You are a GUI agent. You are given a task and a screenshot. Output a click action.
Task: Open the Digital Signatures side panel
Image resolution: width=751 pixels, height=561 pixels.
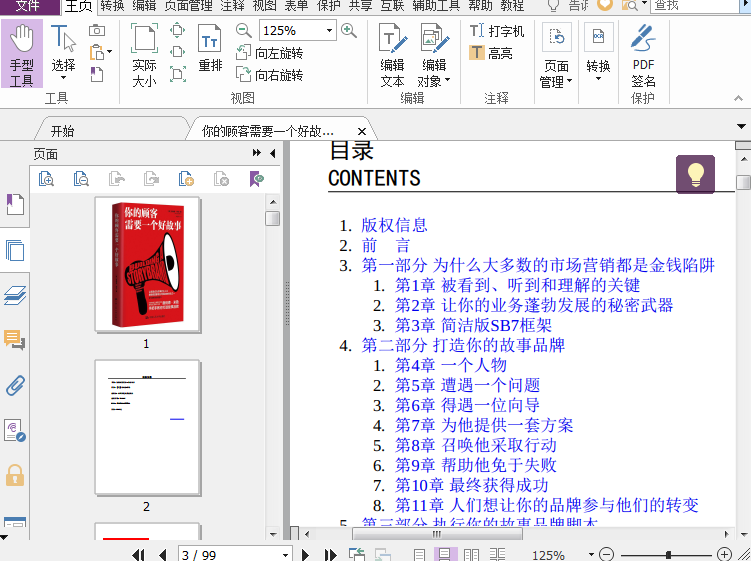[15, 430]
